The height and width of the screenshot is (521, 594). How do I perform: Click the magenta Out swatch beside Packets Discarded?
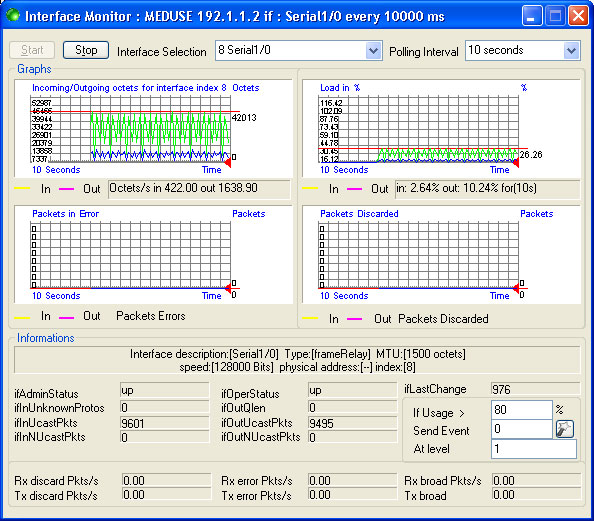pos(354,319)
